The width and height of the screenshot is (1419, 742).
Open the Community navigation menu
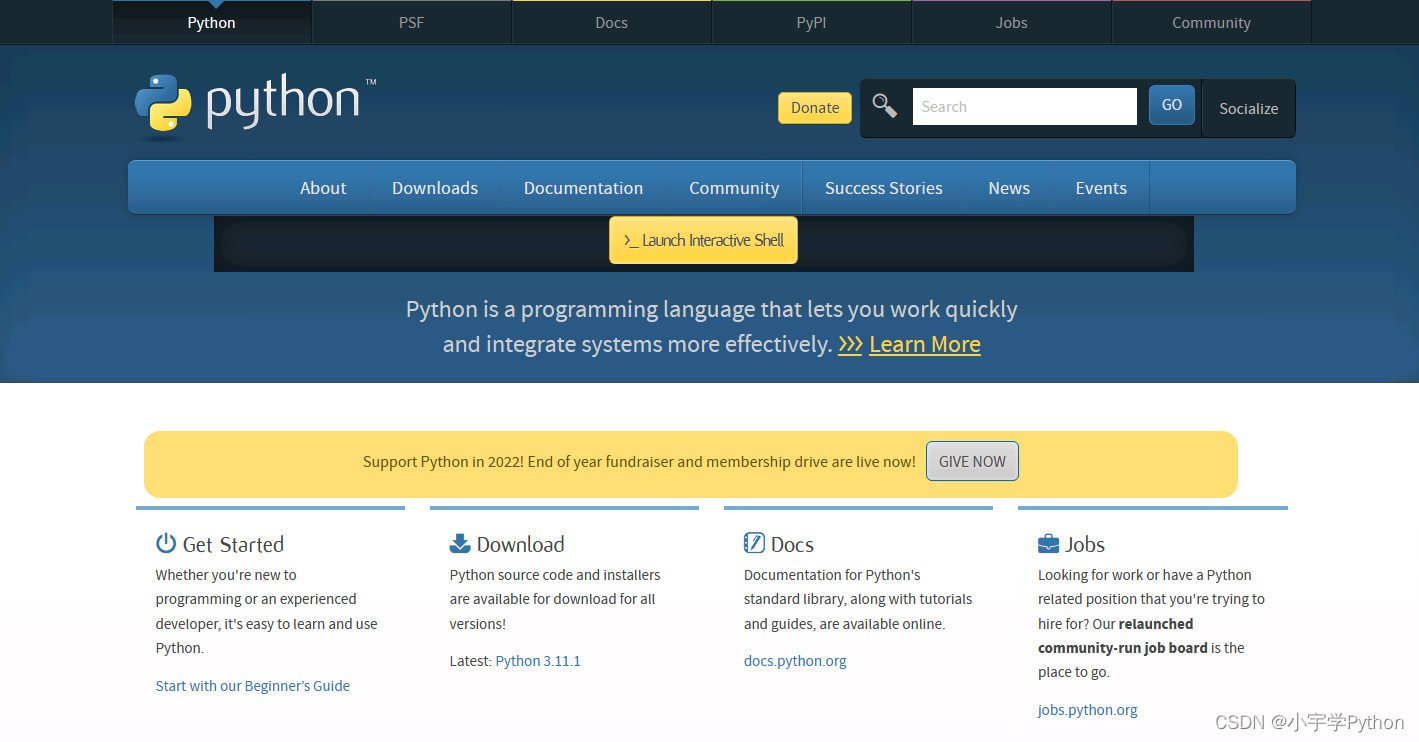pyautogui.click(x=734, y=188)
